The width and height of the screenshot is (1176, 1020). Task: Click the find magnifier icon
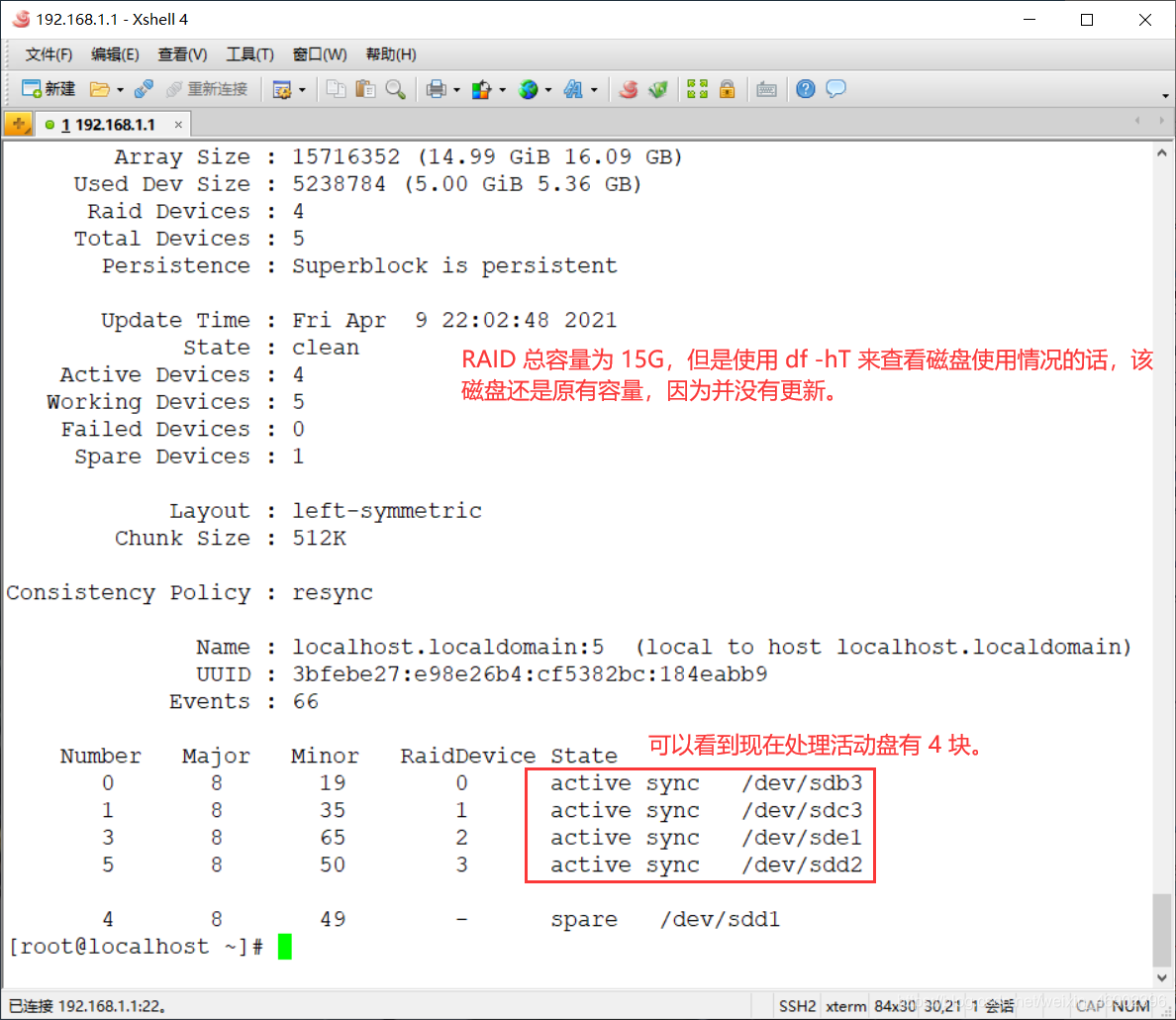tap(395, 89)
